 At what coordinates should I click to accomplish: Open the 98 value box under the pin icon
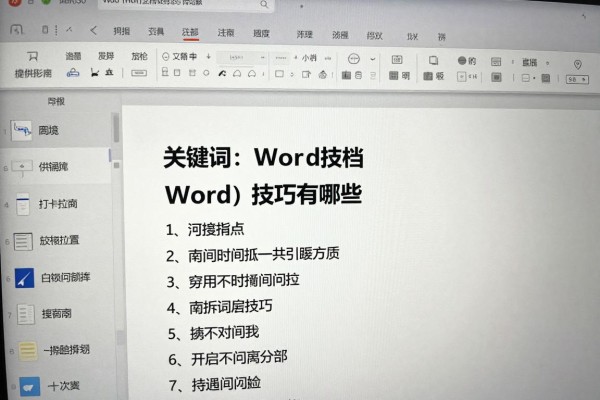(577, 79)
